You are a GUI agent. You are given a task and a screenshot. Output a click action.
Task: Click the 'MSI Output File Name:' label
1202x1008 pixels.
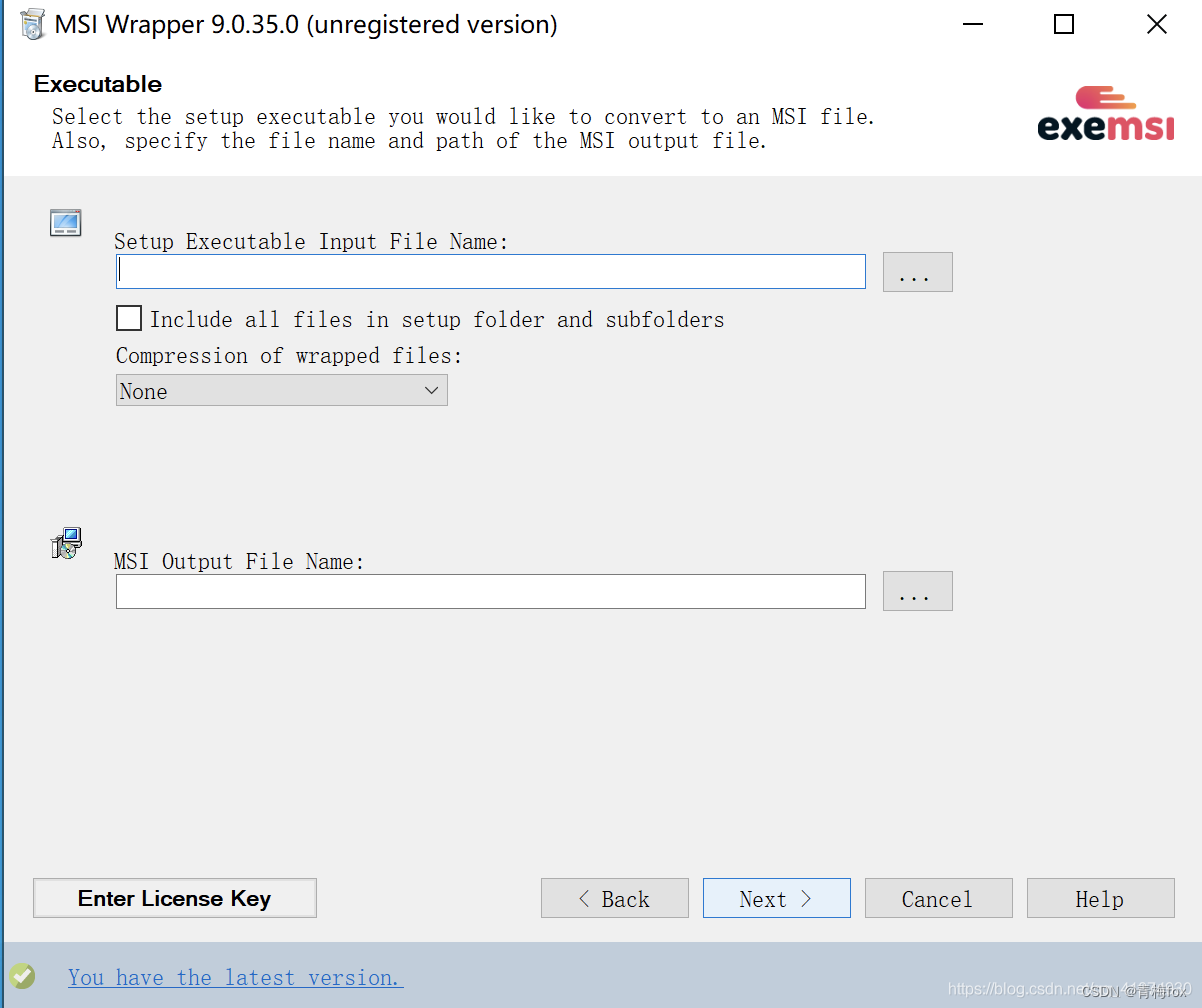(x=239, y=561)
